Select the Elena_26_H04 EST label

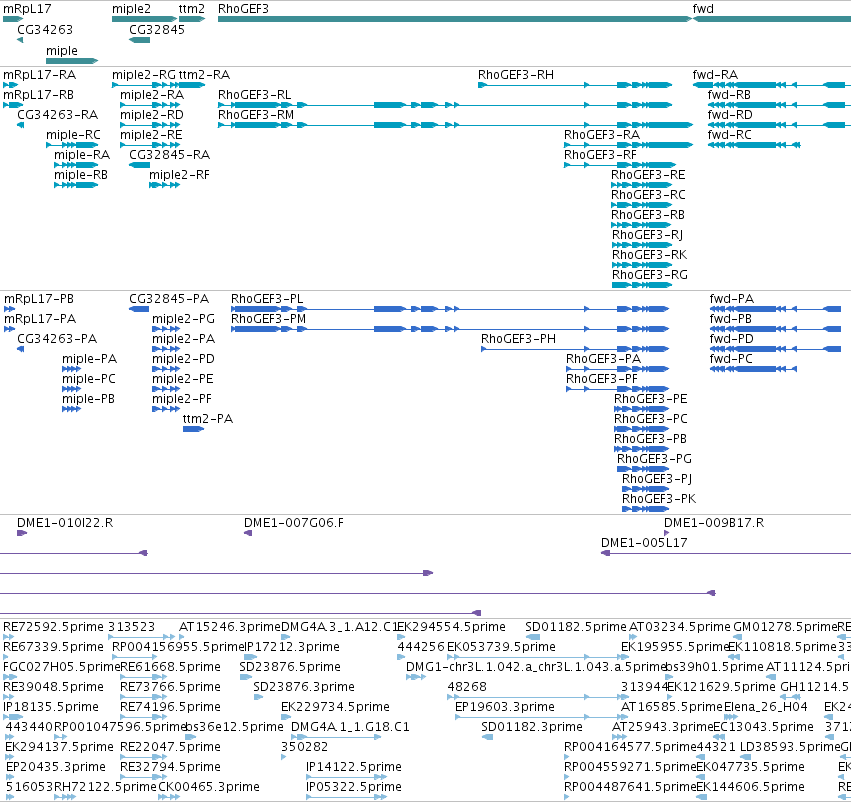coord(766,707)
